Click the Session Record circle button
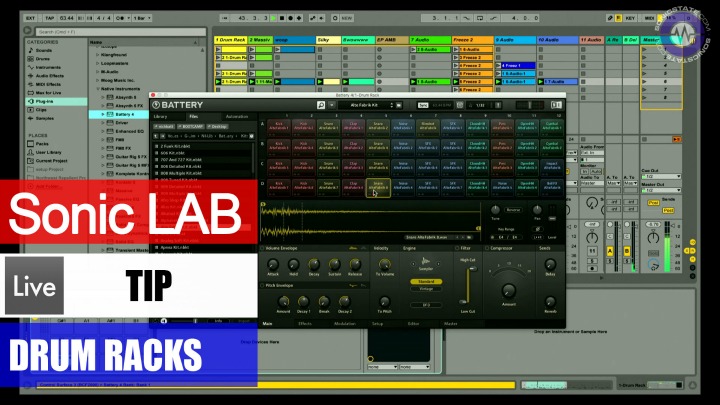 click(335, 18)
